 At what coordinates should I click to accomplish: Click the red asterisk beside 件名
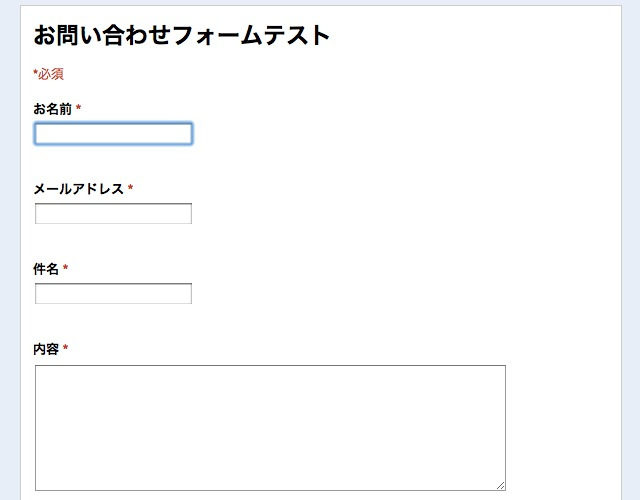point(66,268)
